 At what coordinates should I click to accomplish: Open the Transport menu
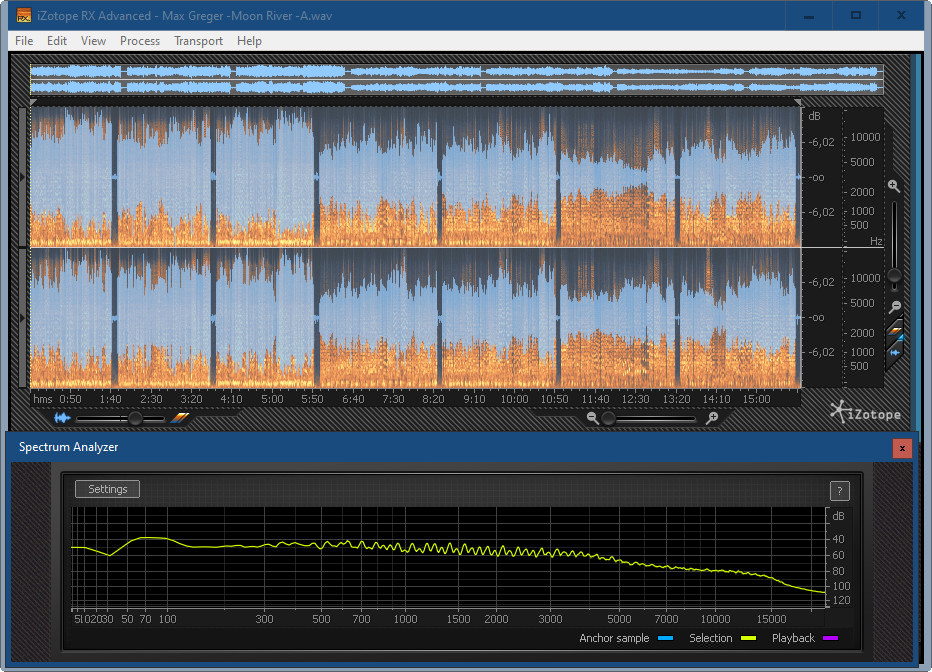[x=198, y=41]
